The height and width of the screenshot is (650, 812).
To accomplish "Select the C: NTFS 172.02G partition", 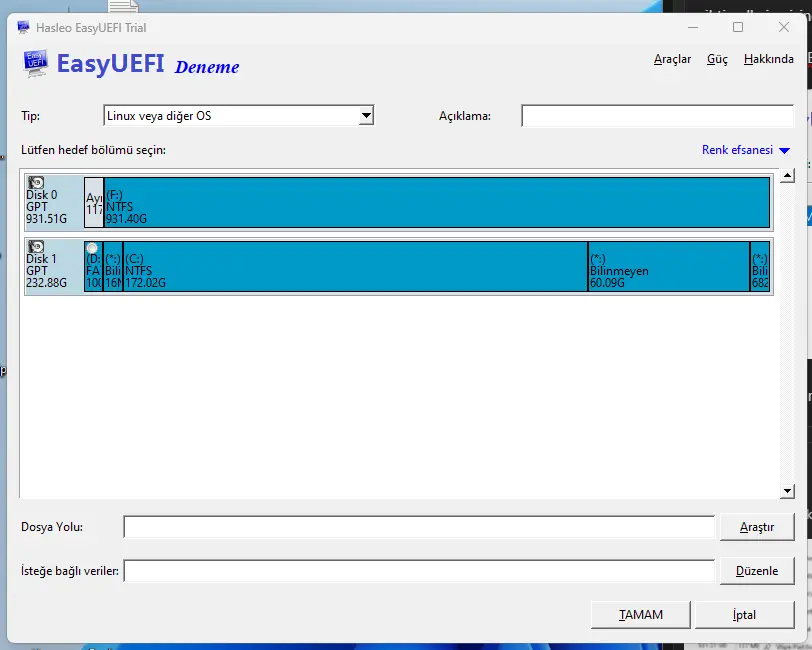I will click(355, 266).
